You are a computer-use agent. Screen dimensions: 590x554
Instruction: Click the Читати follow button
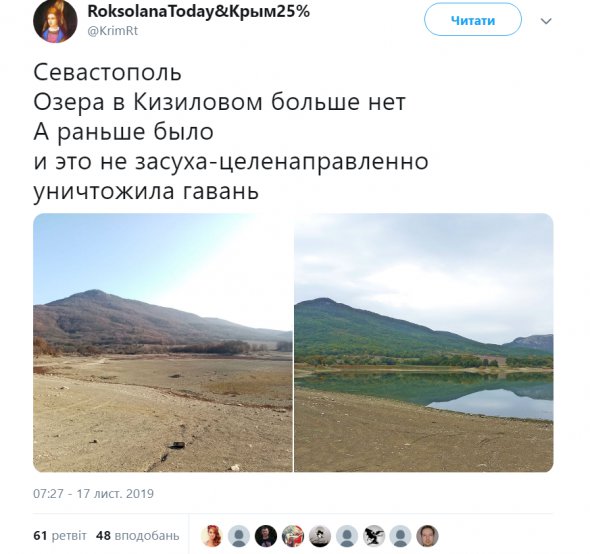(473, 20)
